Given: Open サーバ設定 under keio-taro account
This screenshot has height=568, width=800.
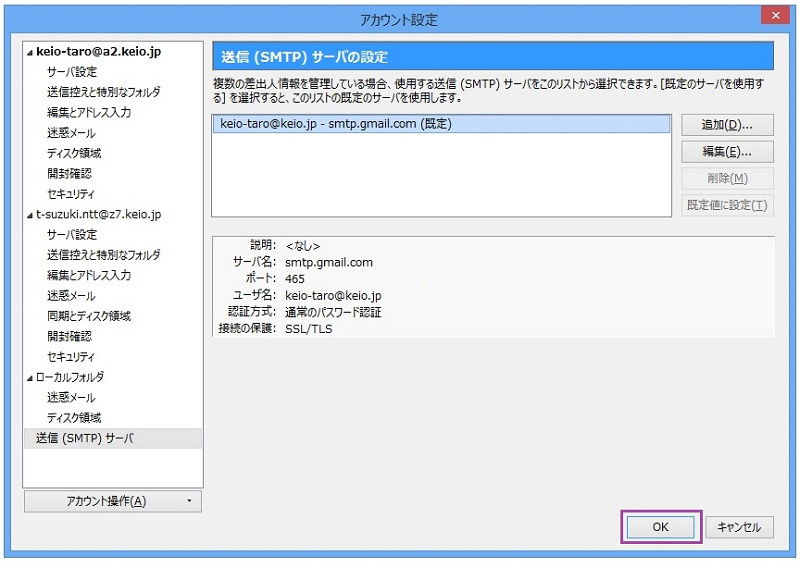Looking at the screenshot, I should 72,72.
